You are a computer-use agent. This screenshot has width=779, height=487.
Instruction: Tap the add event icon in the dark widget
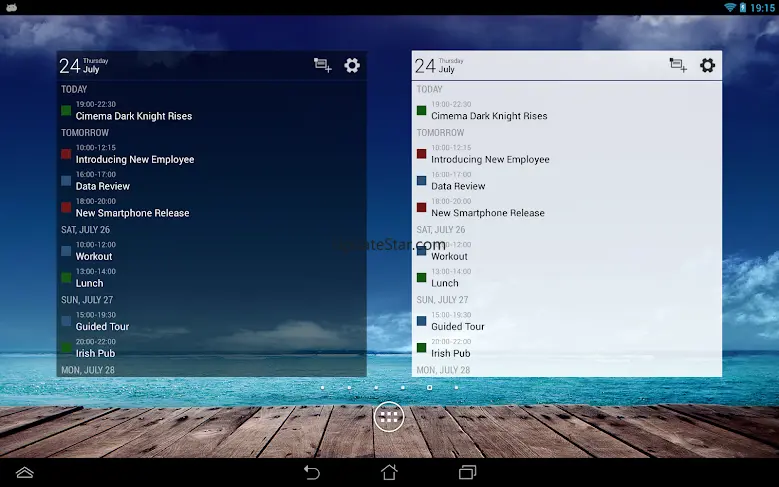(x=322, y=66)
